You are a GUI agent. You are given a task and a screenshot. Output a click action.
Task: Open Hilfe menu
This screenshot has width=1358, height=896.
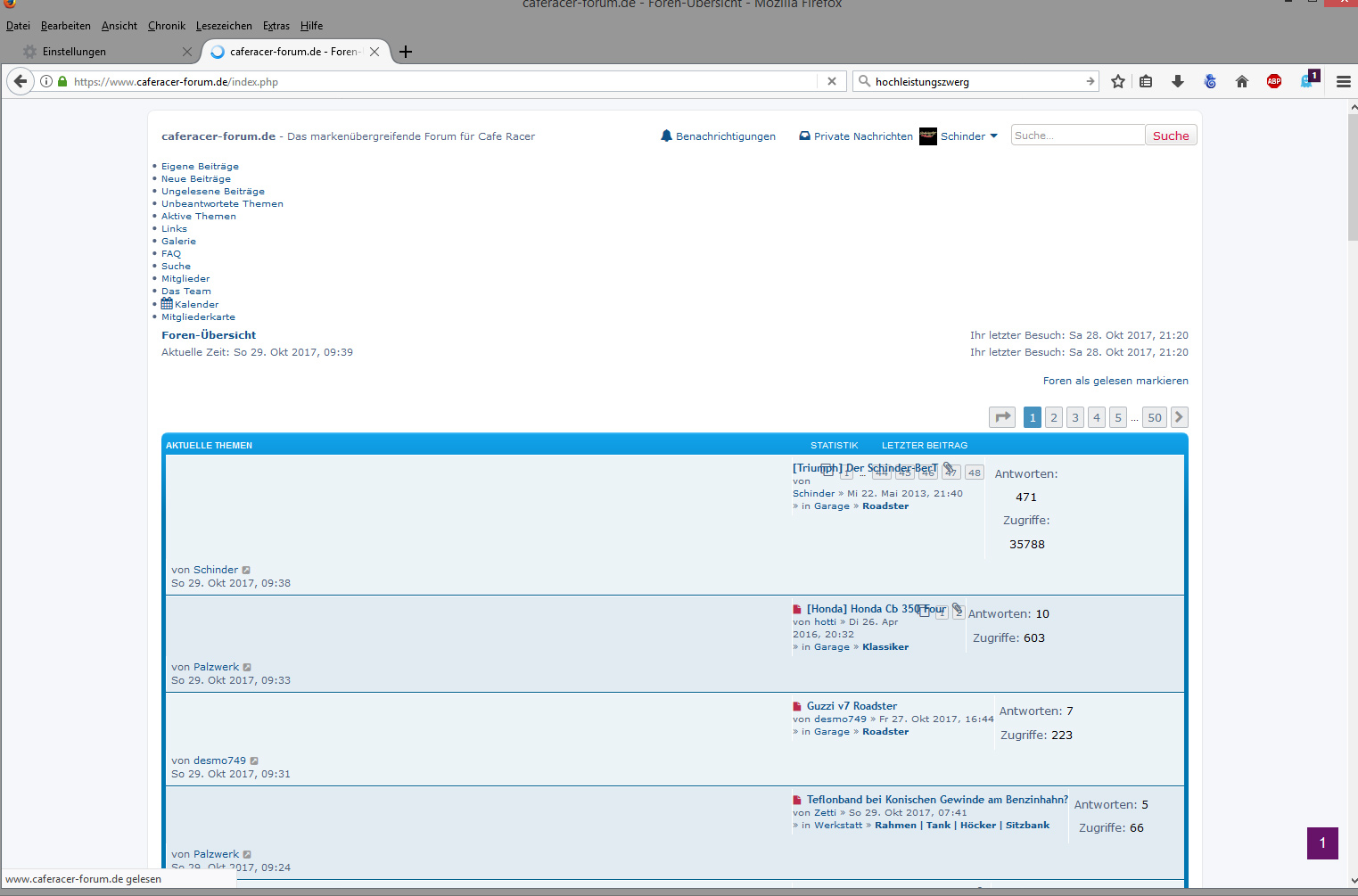pyautogui.click(x=311, y=26)
